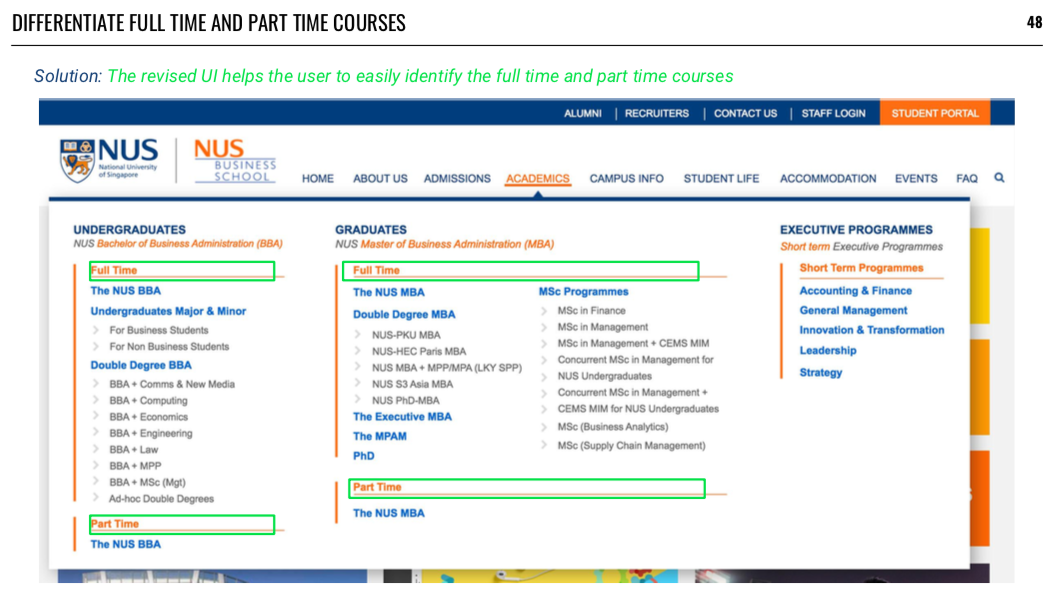Click the Short Term Programmes heading
The height and width of the screenshot is (596, 1057).
pyautogui.click(x=862, y=268)
